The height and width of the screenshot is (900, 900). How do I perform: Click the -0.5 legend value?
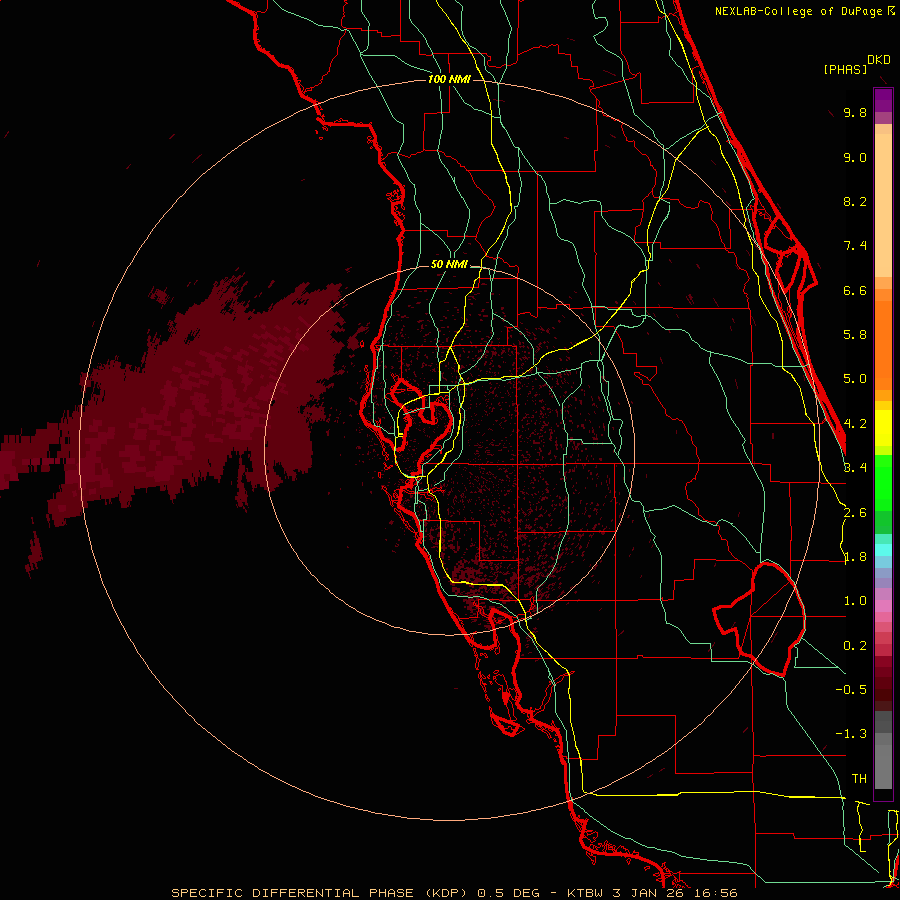851,690
